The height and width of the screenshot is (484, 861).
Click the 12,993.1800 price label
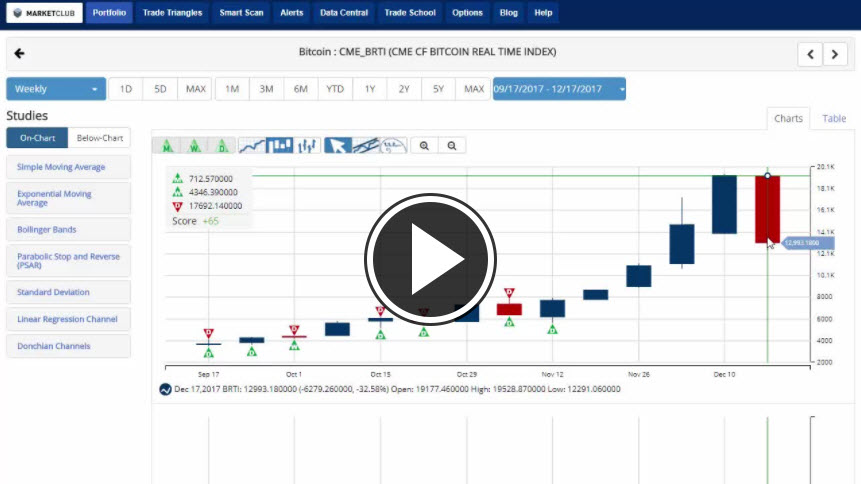(x=807, y=243)
